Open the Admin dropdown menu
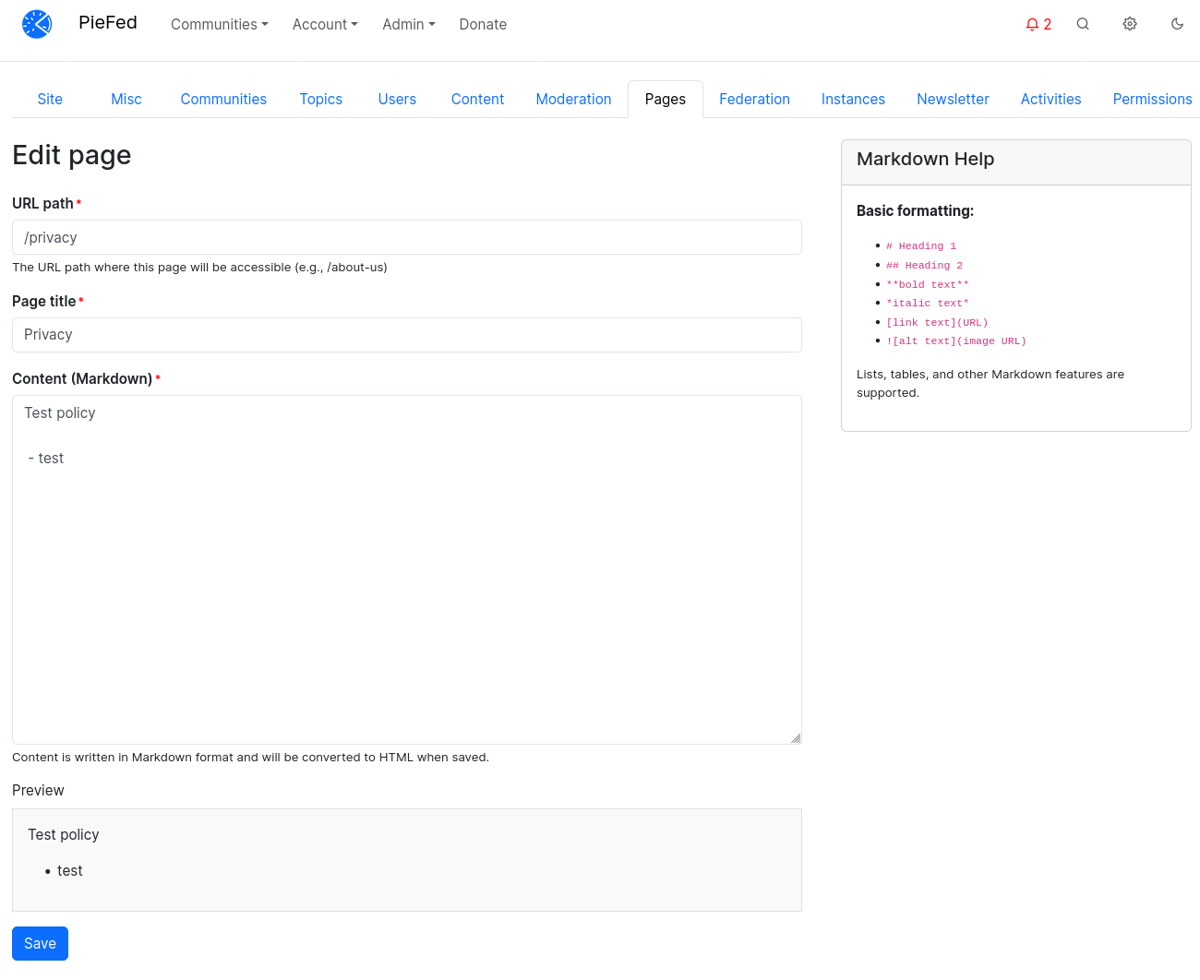 click(409, 24)
